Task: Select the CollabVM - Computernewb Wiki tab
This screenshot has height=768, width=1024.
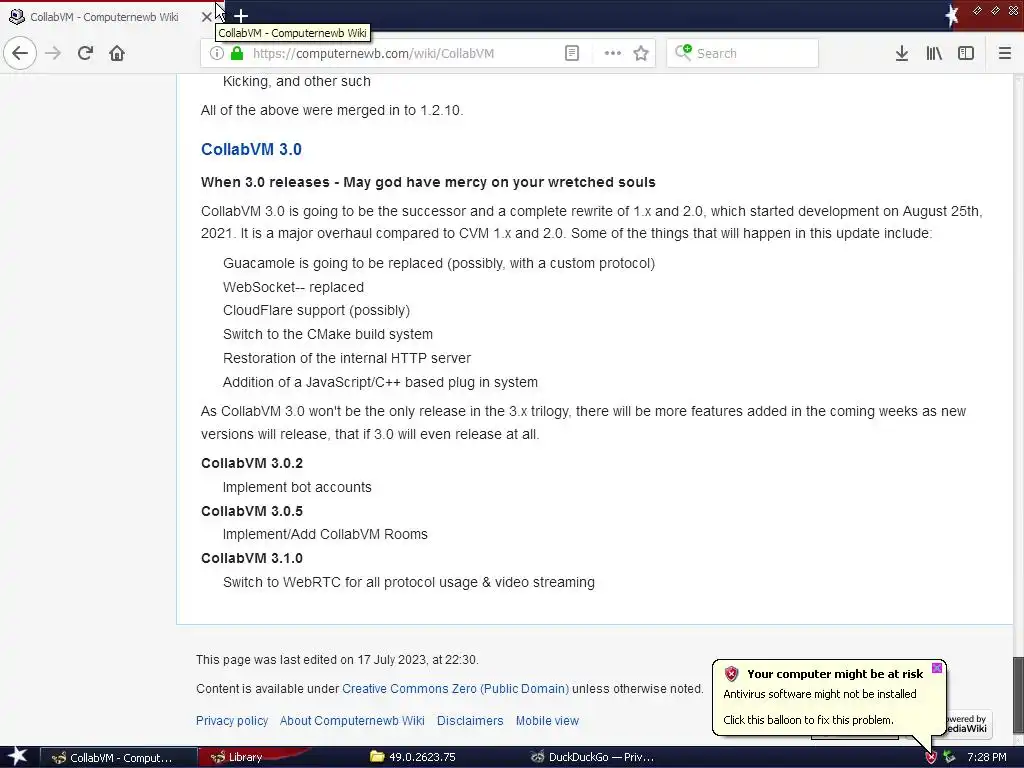Action: click(104, 16)
